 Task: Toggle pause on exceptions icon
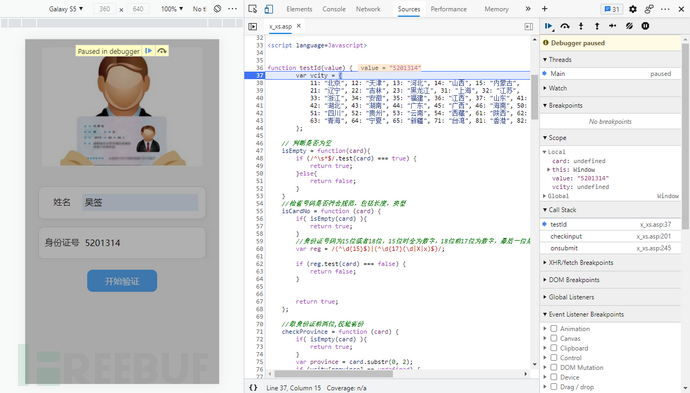(x=645, y=26)
